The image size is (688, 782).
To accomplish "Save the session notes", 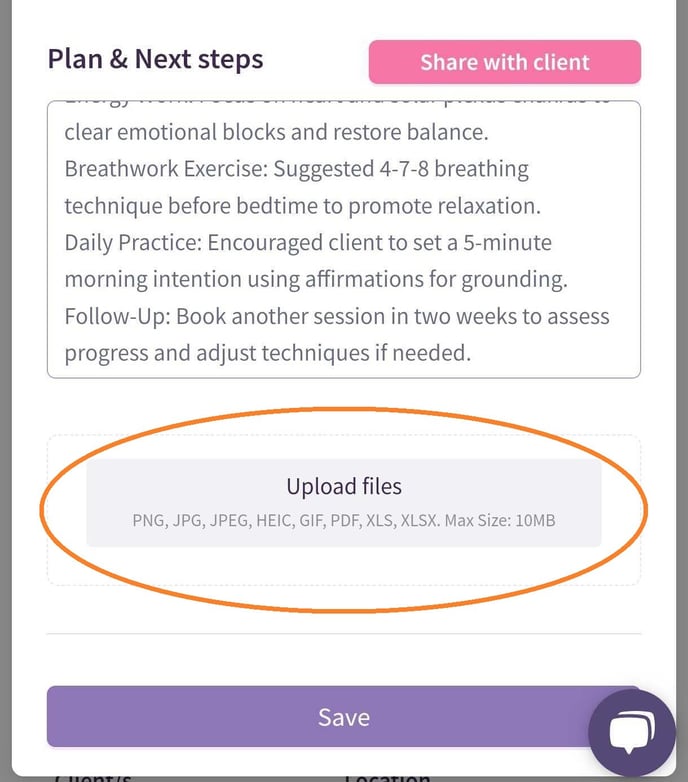I will (343, 717).
